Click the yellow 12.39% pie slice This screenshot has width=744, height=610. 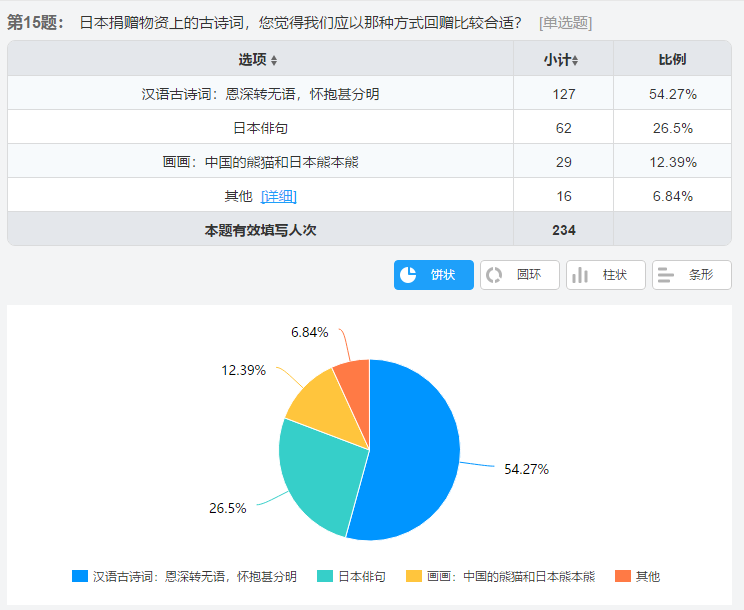(x=327, y=408)
